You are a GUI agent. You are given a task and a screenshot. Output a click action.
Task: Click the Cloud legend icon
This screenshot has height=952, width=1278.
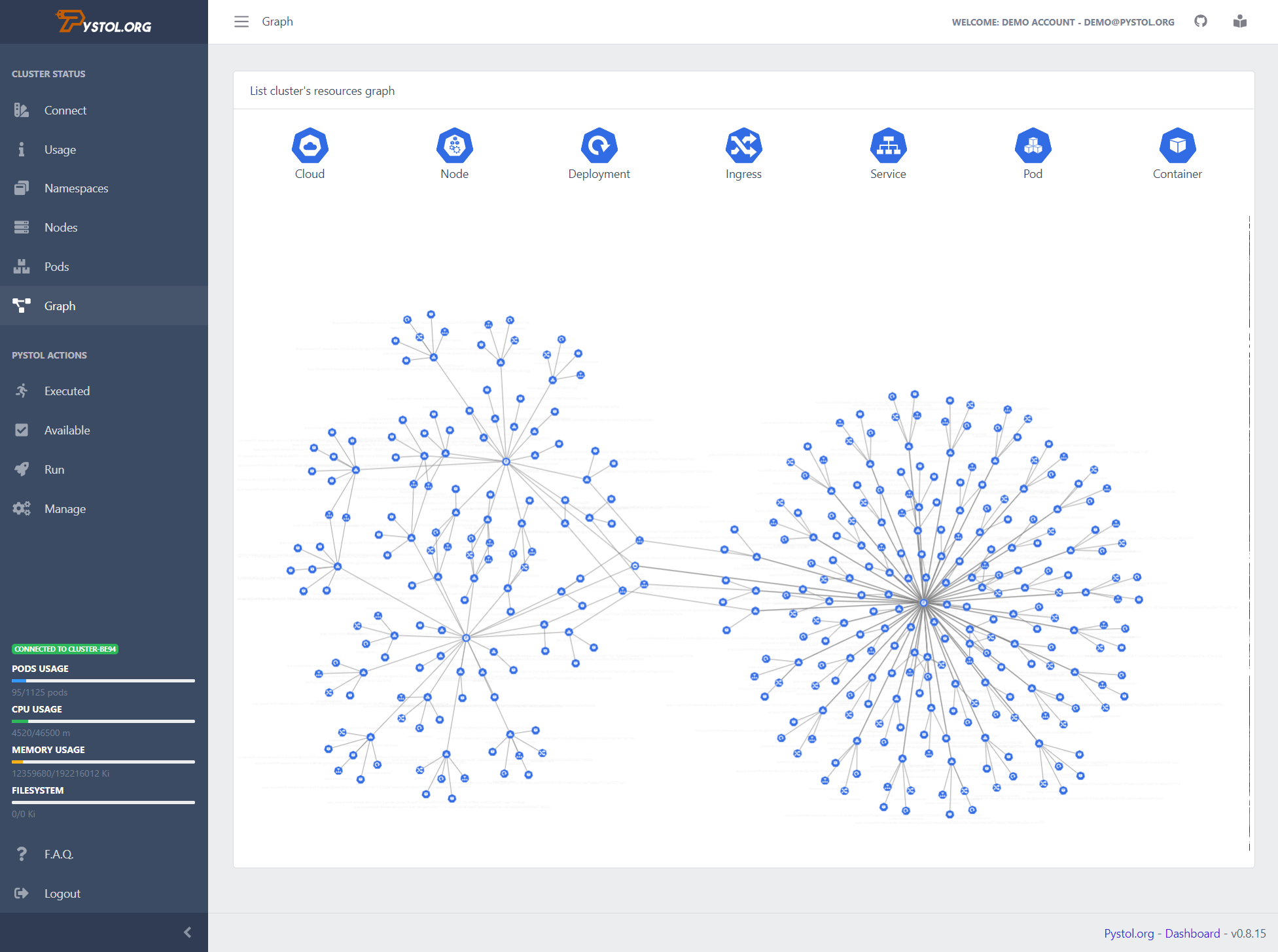pos(310,145)
